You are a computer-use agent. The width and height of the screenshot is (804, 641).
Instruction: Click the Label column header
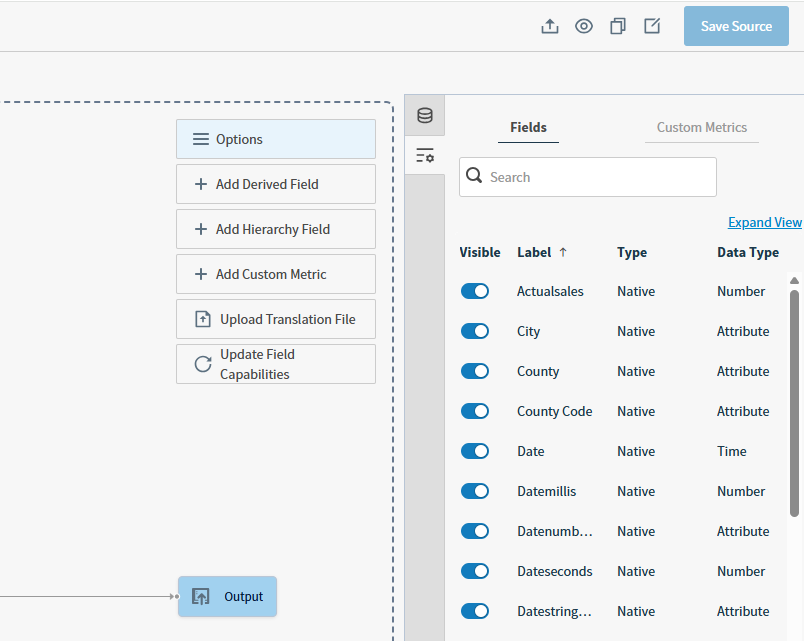tap(534, 252)
